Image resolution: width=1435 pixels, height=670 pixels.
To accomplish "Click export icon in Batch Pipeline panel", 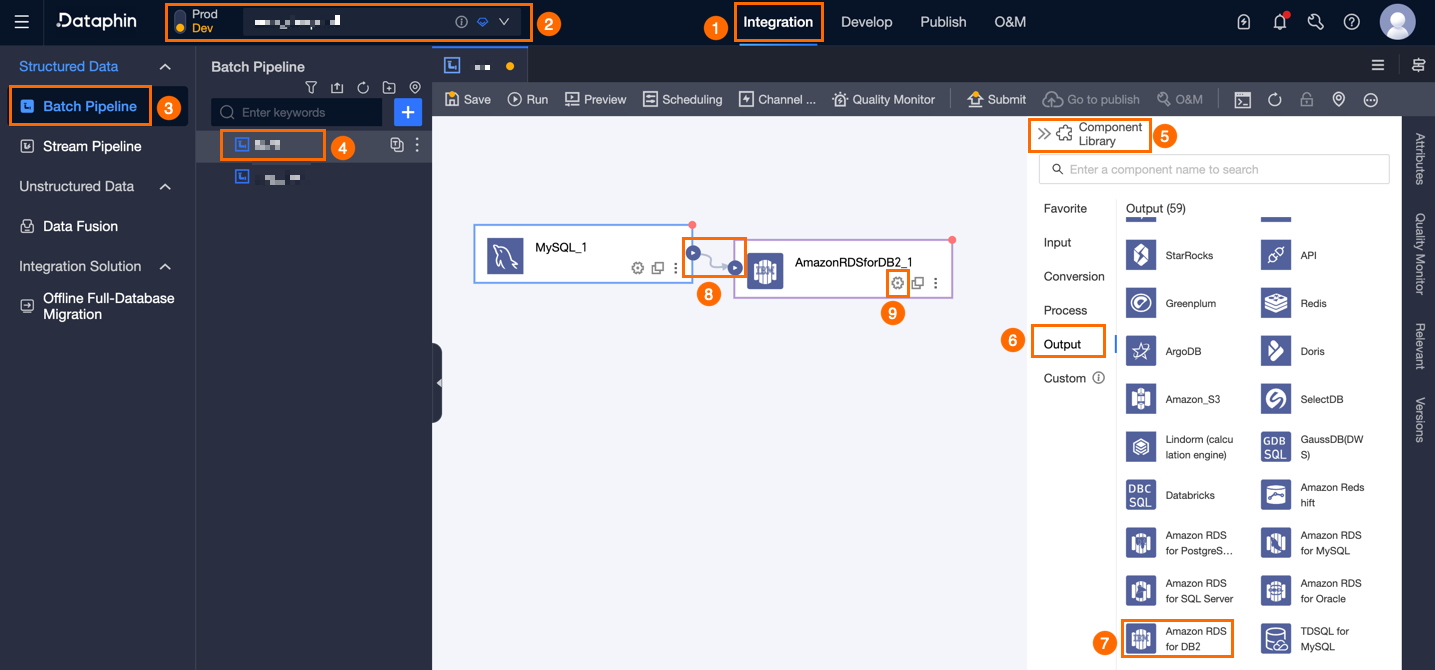I will (337, 88).
